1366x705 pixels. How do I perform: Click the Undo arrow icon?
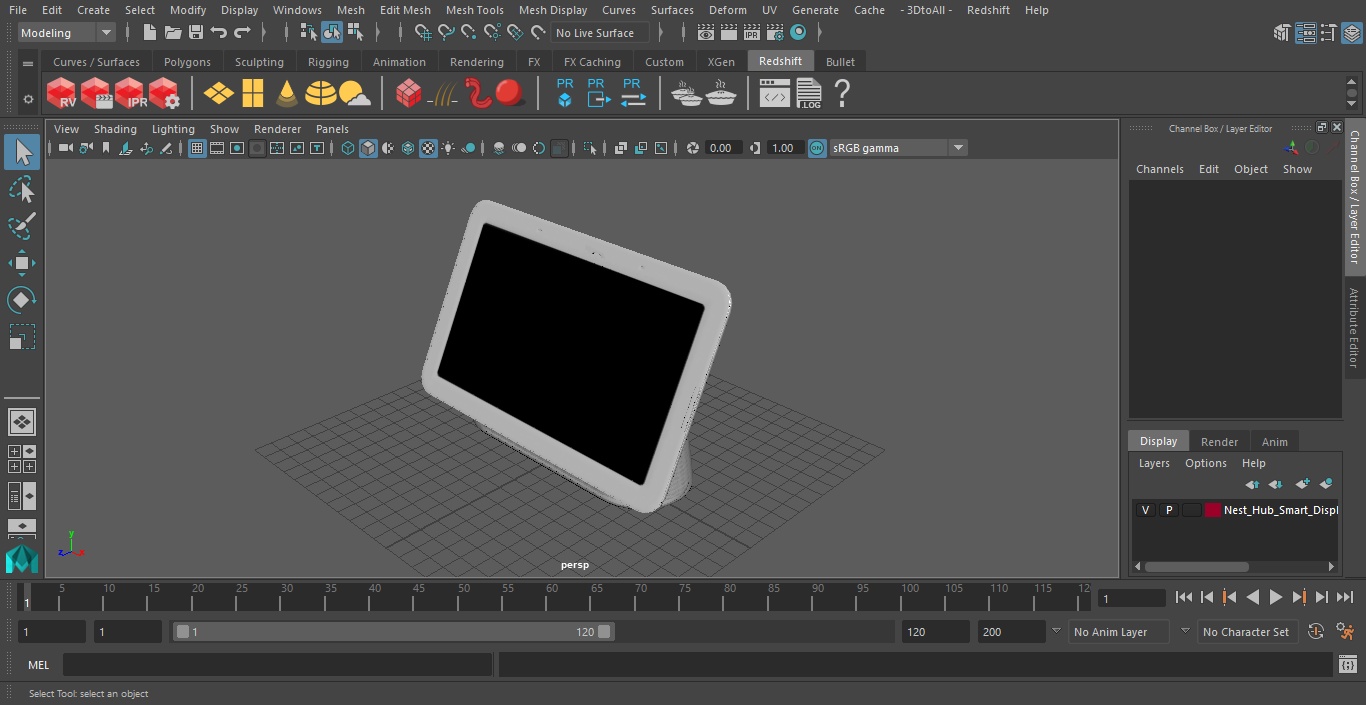pos(219,33)
